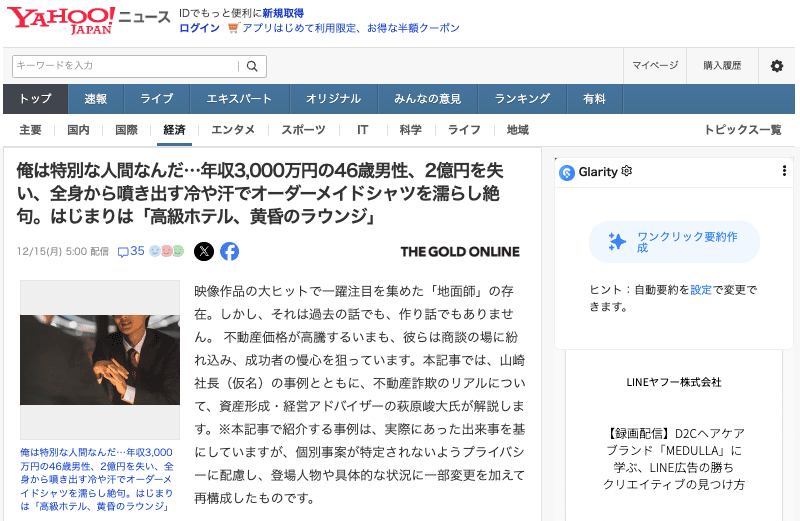Select the トップ tab
Viewport: 800px width, 521px height.
point(36,99)
